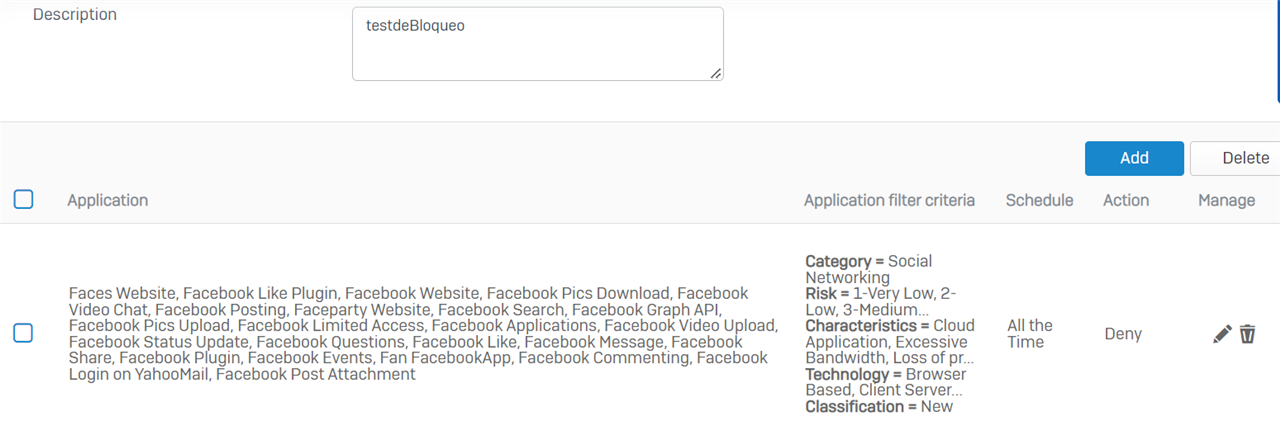1280x430 pixels.
Task: Select the "All the Time" schedule cell
Action: (1030, 334)
